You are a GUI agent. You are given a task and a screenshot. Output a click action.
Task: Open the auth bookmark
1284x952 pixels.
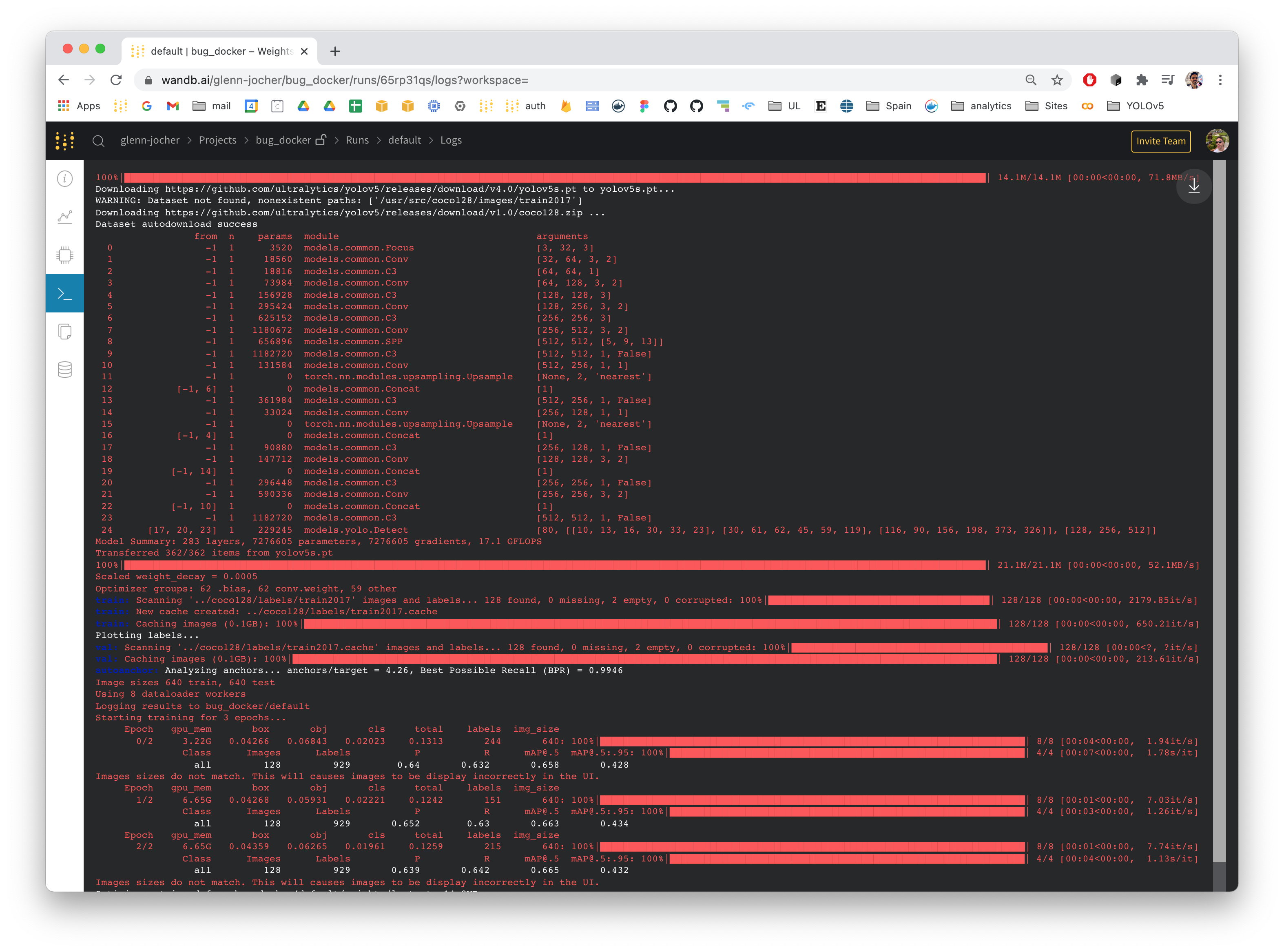(x=525, y=106)
